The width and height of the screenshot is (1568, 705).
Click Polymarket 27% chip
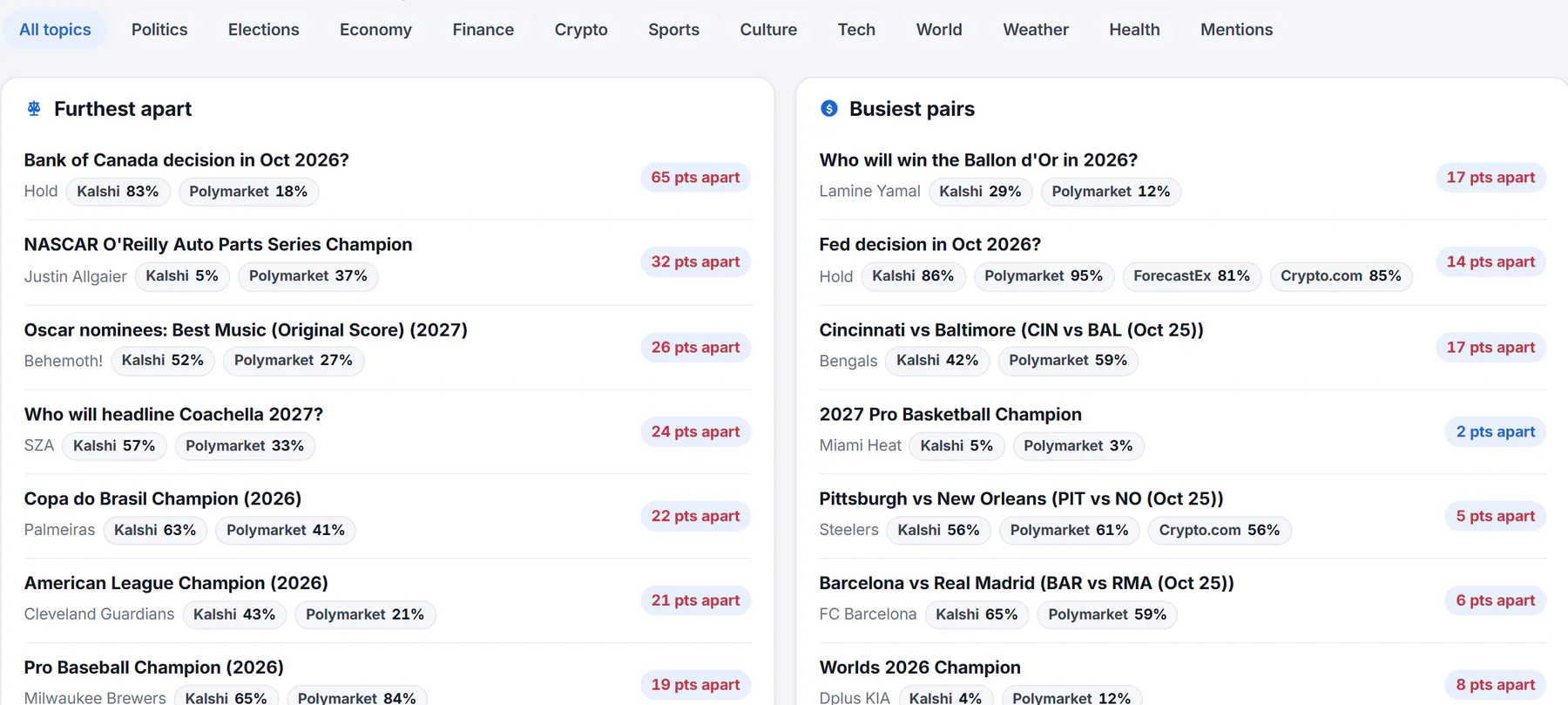coord(294,361)
